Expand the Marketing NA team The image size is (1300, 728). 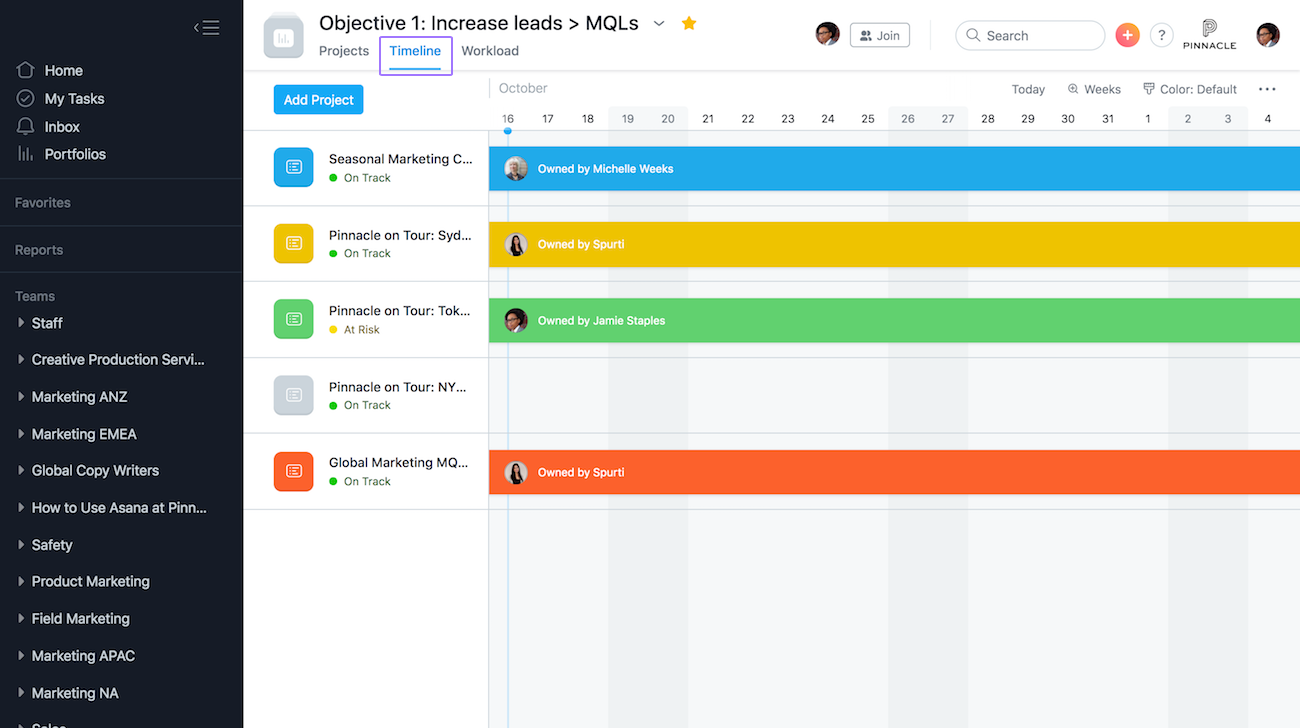21,693
